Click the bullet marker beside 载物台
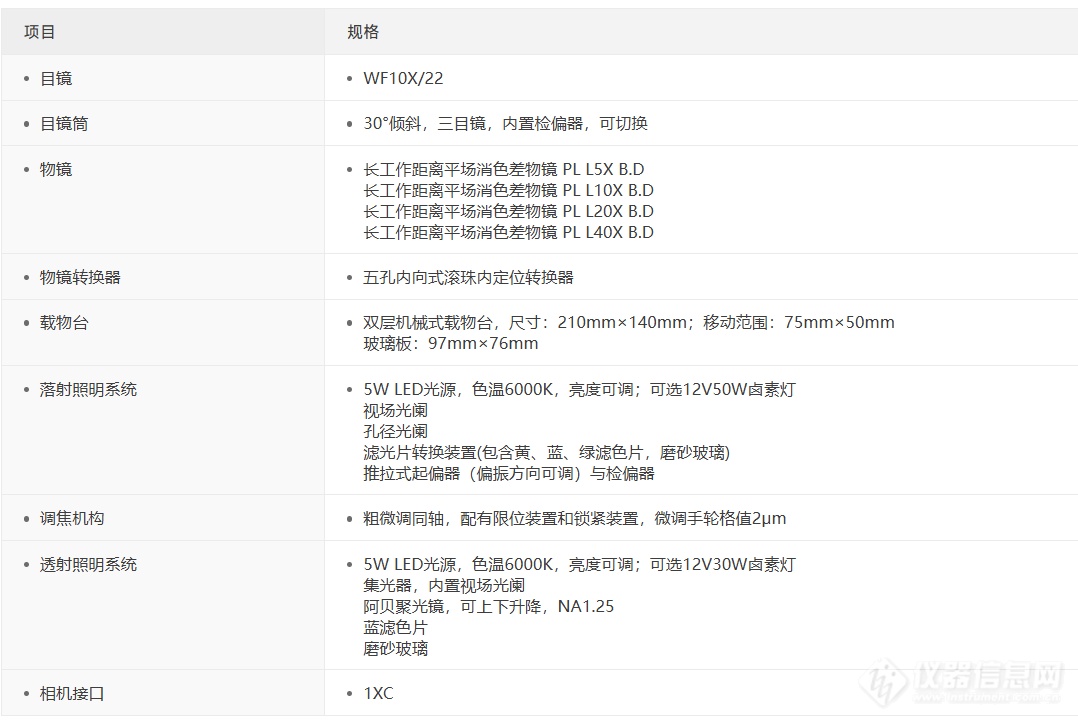 click(x=26, y=323)
